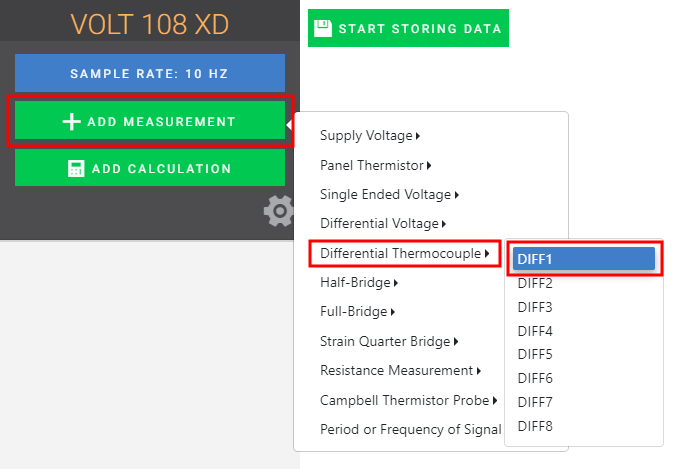Click the settings gear icon
Screen dimensions: 684x469
(279, 210)
